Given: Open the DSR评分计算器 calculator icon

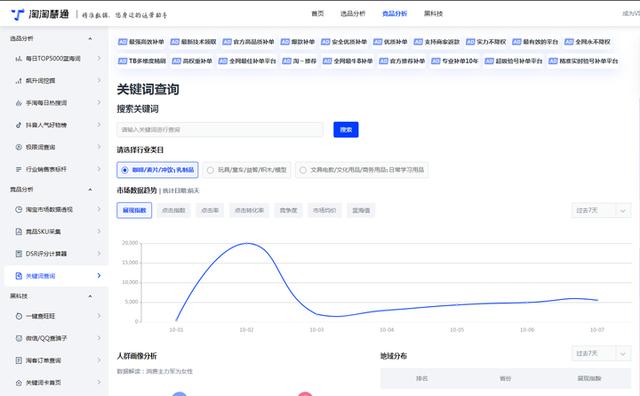Looking at the screenshot, I should [x=18, y=254].
